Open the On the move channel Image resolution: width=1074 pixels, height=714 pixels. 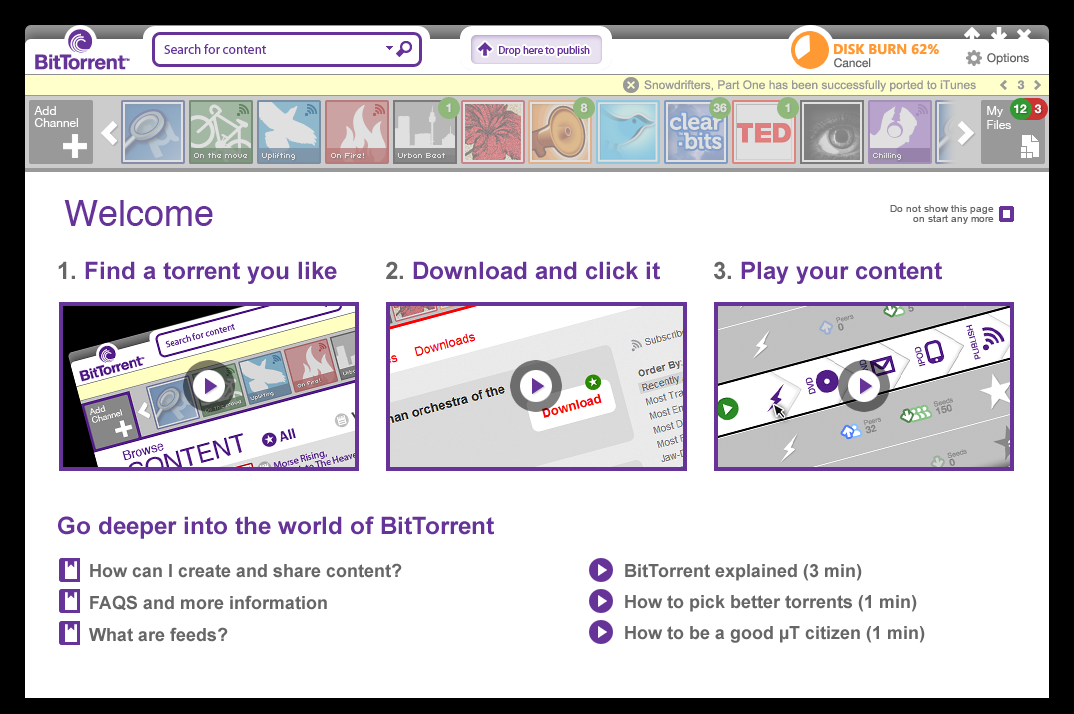[x=221, y=132]
